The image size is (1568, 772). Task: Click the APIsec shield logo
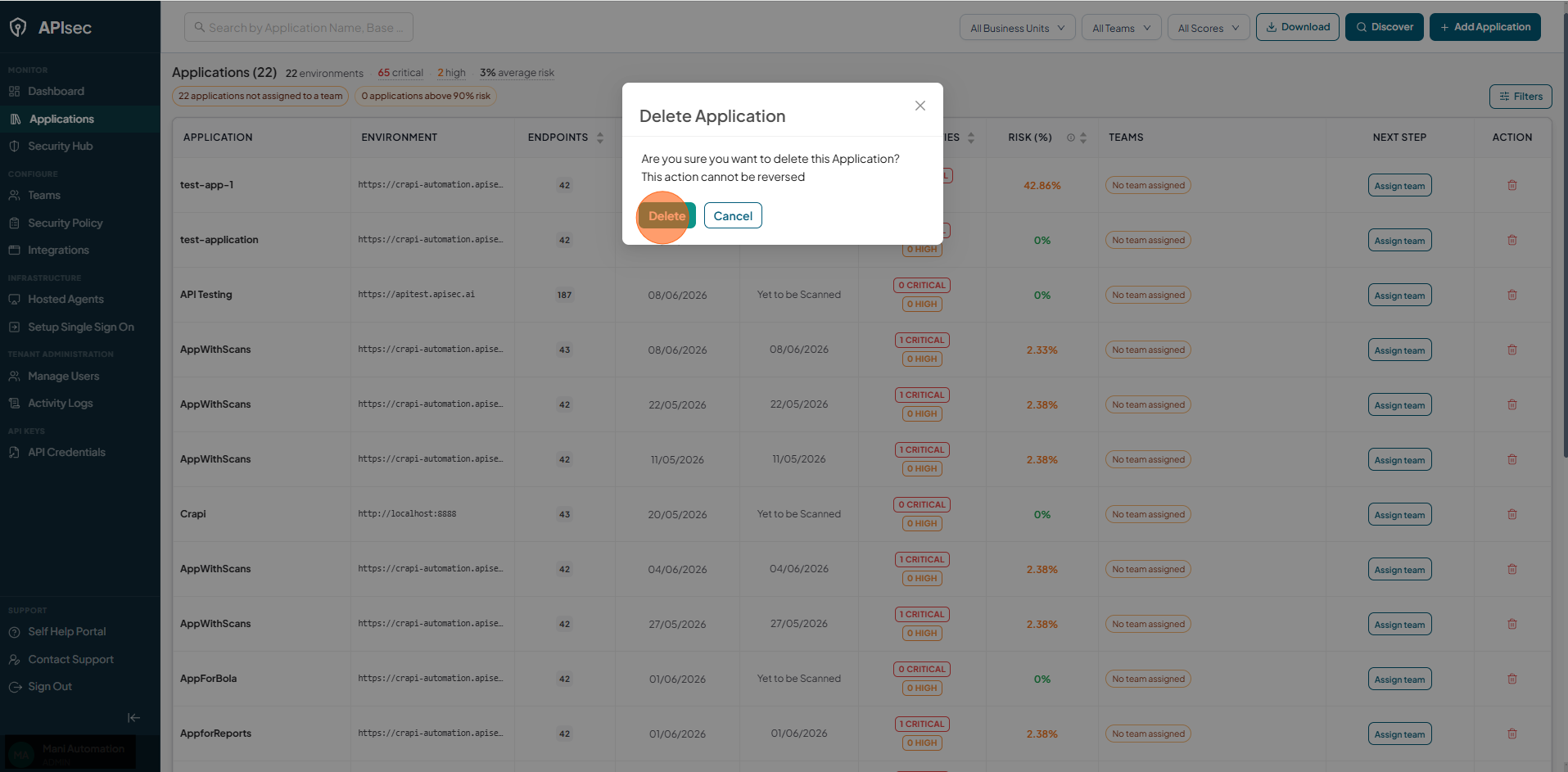pyautogui.click(x=18, y=28)
